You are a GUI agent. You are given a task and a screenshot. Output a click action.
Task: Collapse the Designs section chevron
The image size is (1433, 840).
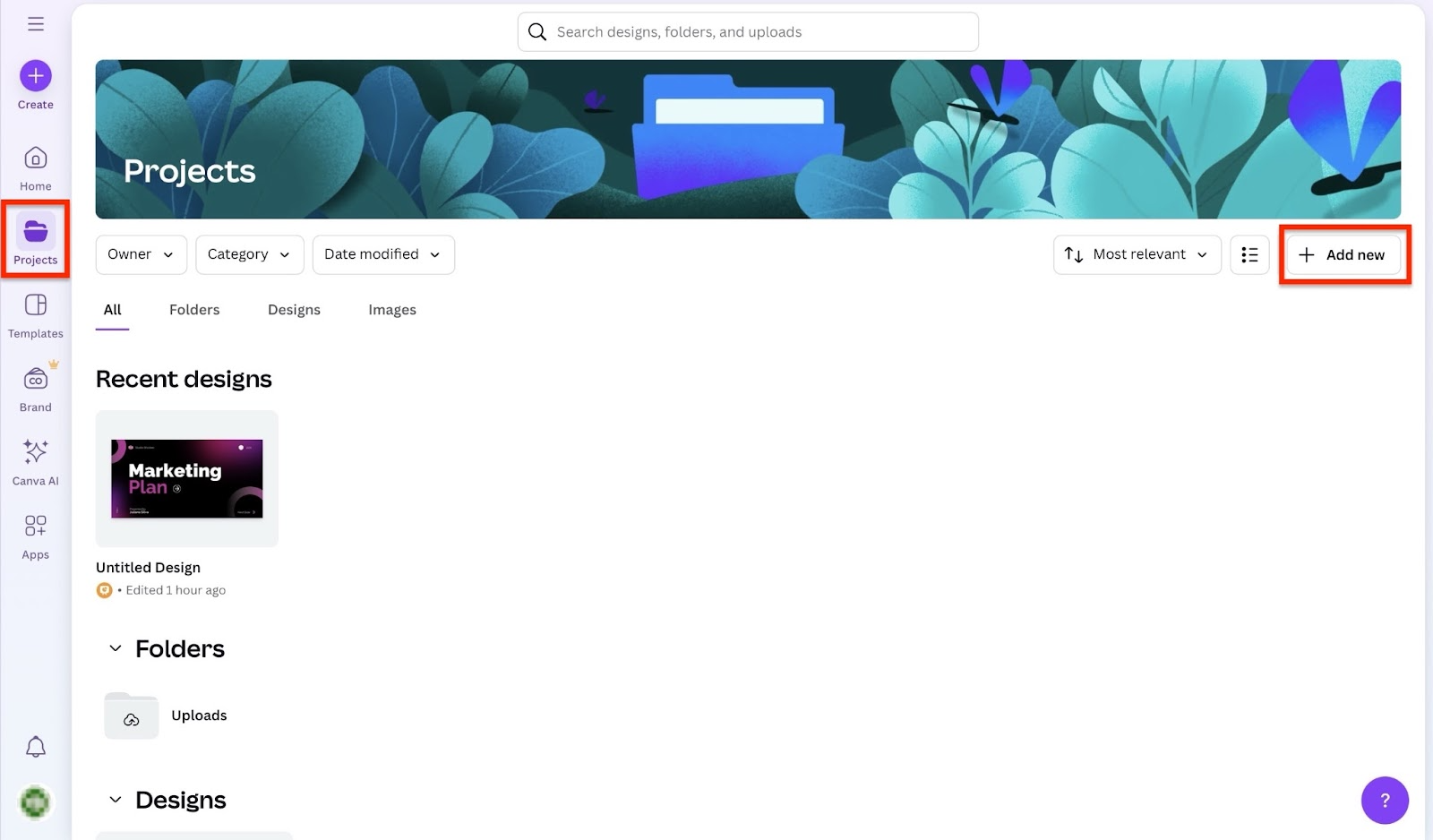point(116,801)
